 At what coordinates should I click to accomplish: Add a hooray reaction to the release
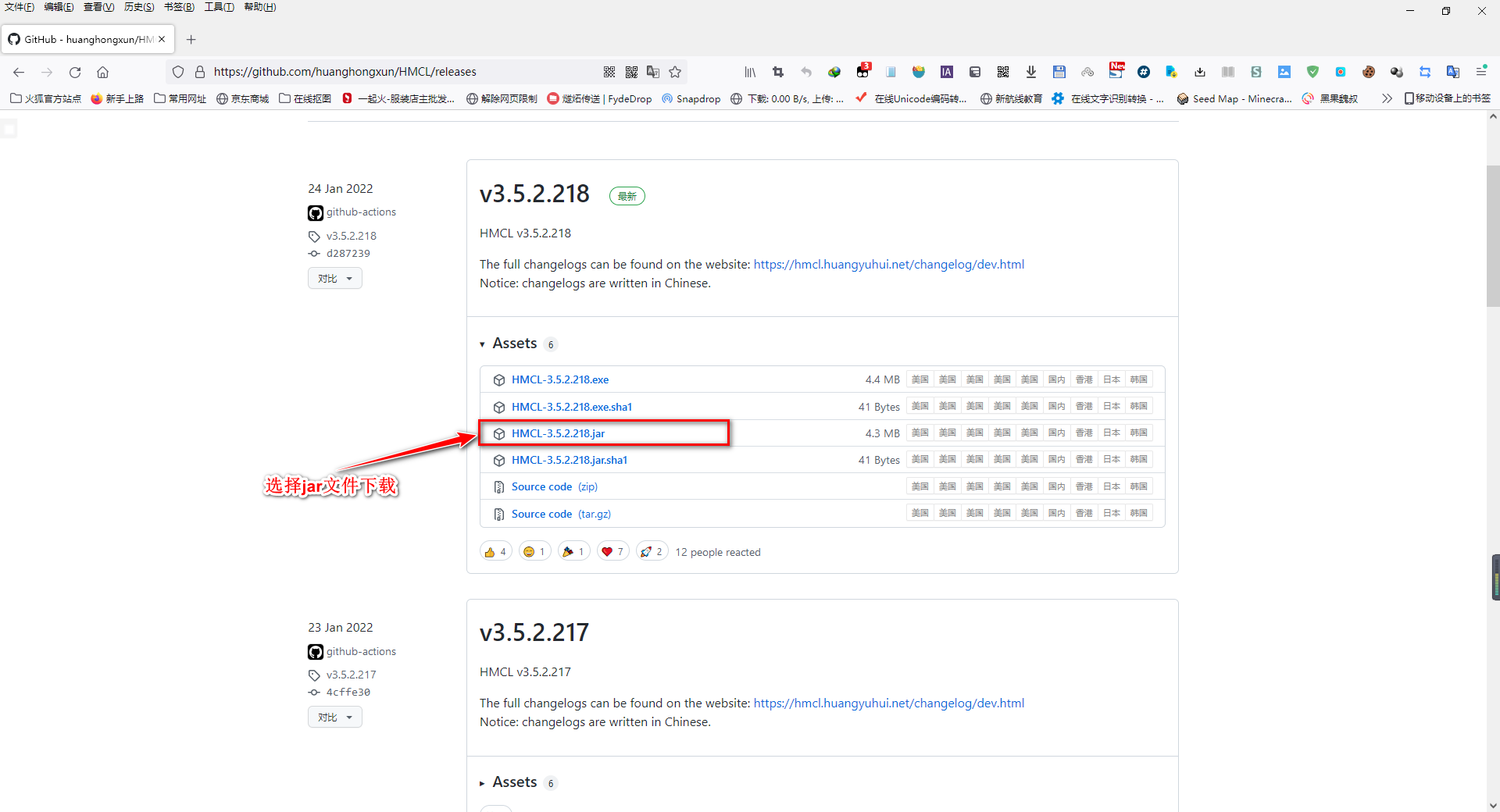(x=574, y=552)
